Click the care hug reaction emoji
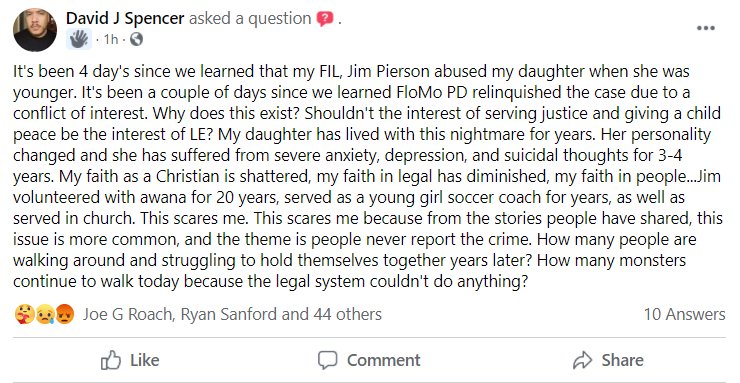 pos(24,314)
